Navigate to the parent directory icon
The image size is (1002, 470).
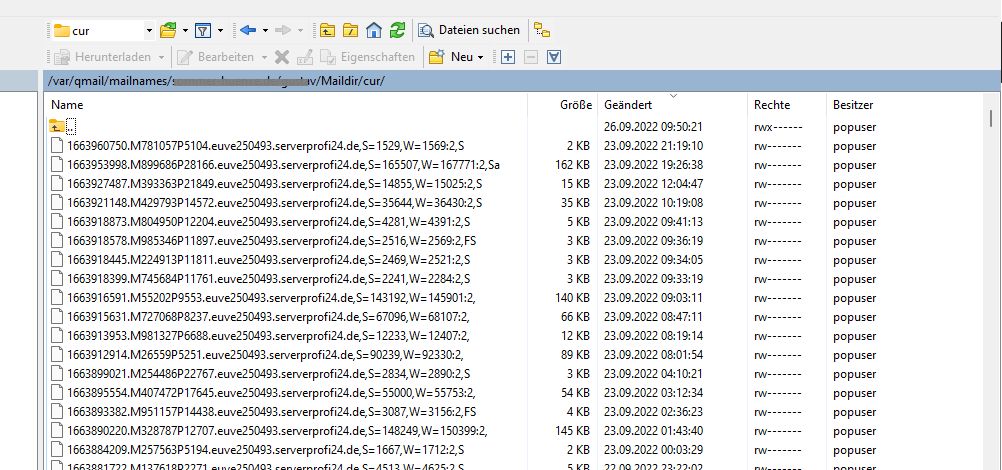pyautogui.click(x=328, y=30)
